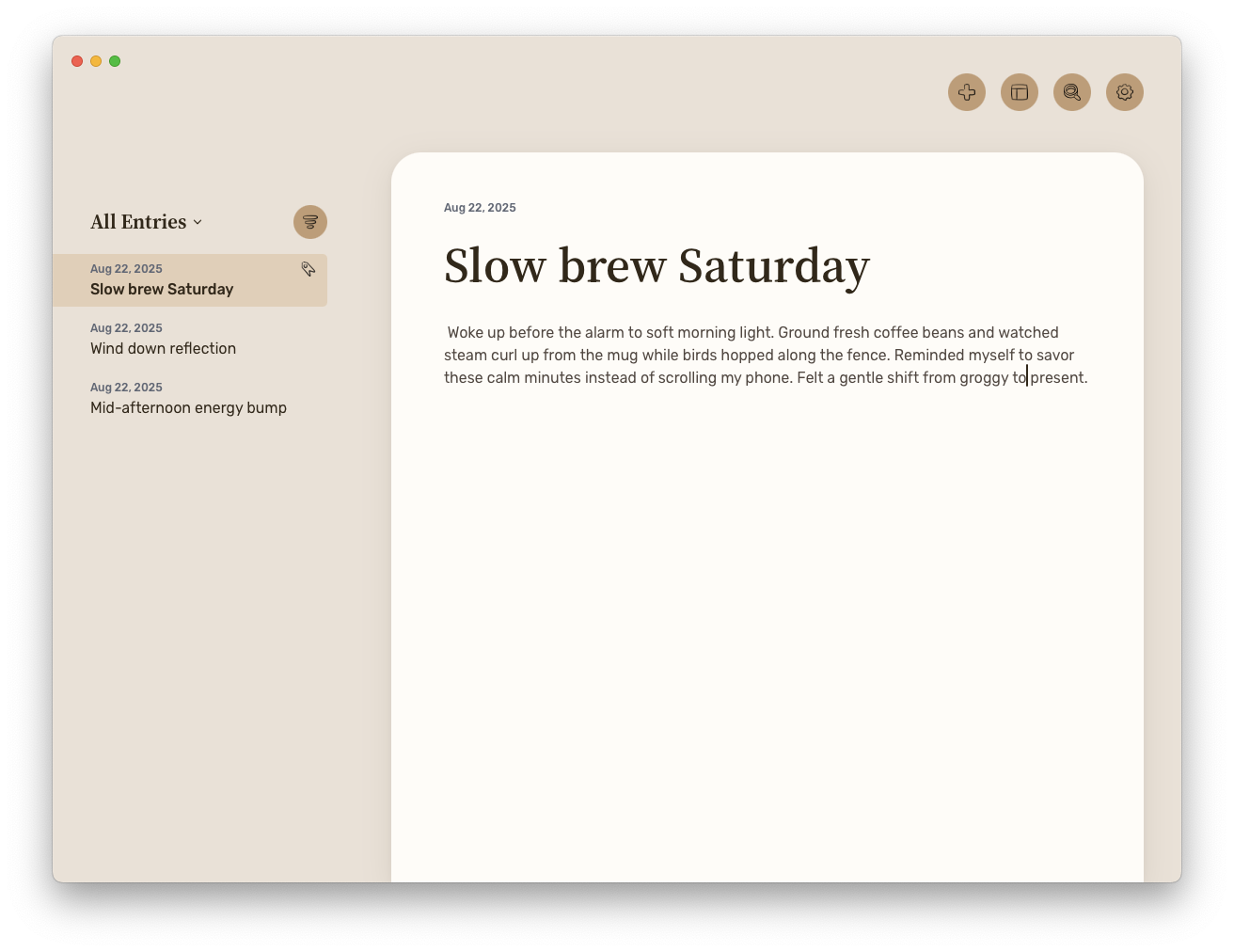Click the Slow brew Saturday title to edit it
Image resolution: width=1234 pixels, height=952 pixels.
click(657, 266)
